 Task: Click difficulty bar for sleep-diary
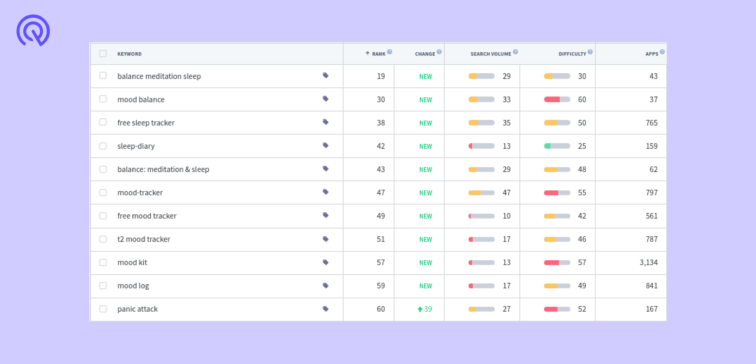(x=557, y=146)
